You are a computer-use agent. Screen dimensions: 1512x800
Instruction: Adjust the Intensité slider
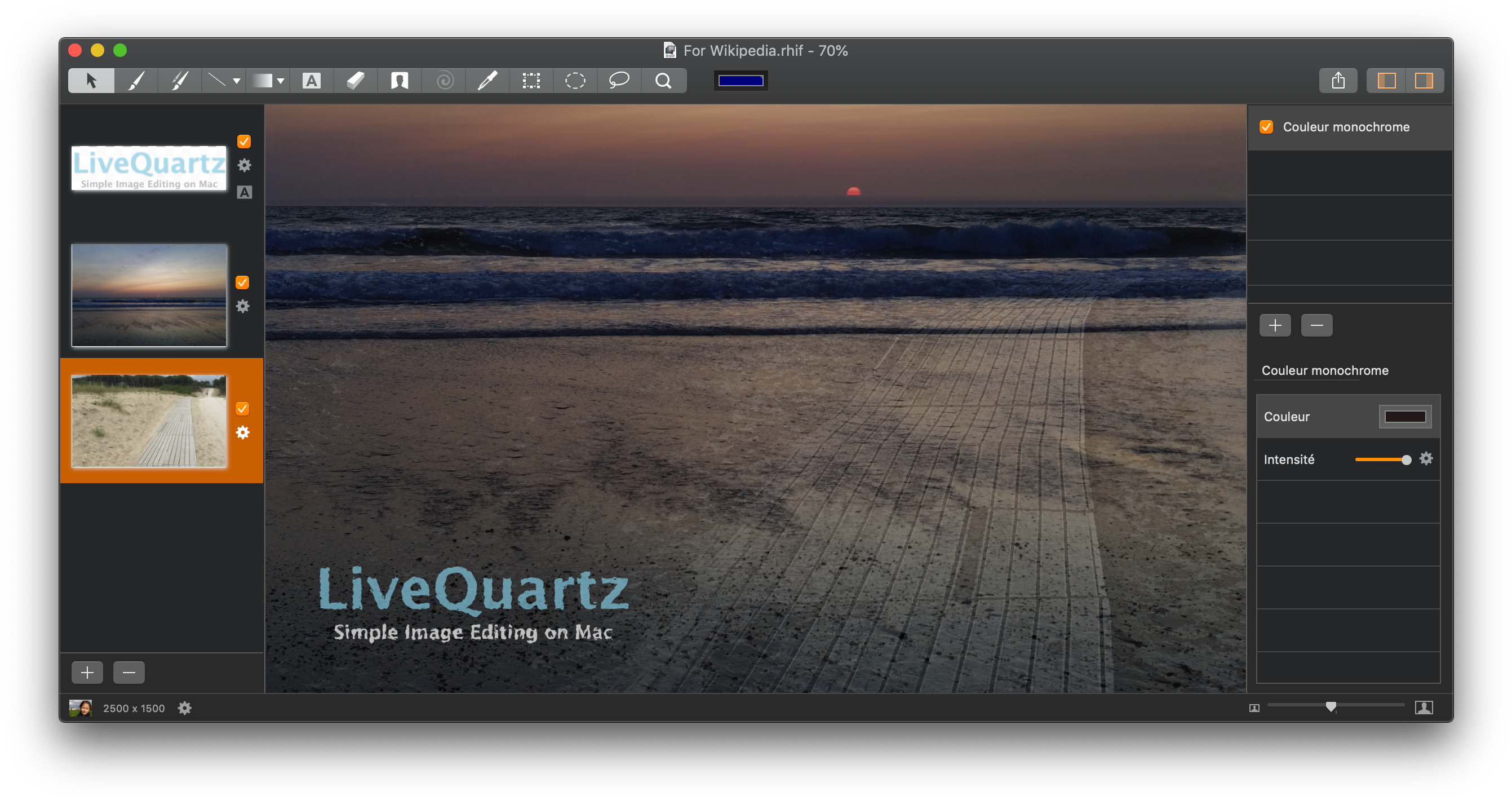tap(1383, 460)
